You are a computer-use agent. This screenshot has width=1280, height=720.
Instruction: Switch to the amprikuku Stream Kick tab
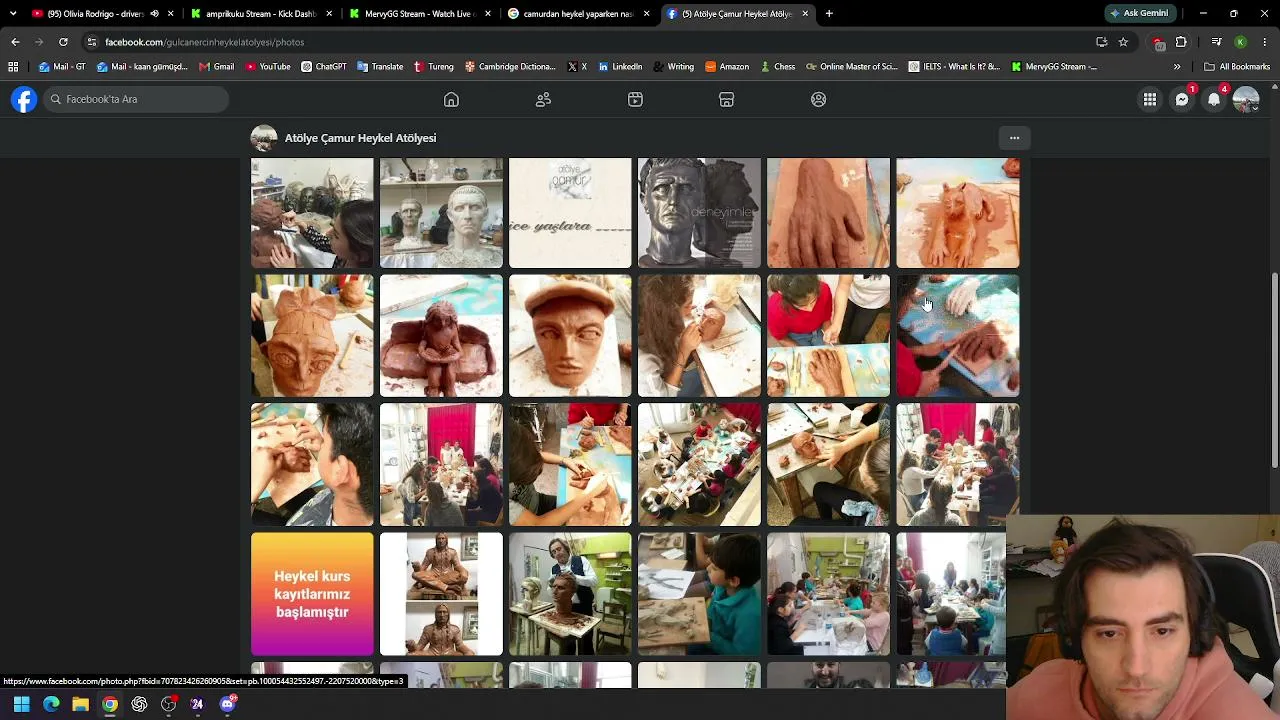pyautogui.click(x=260, y=14)
